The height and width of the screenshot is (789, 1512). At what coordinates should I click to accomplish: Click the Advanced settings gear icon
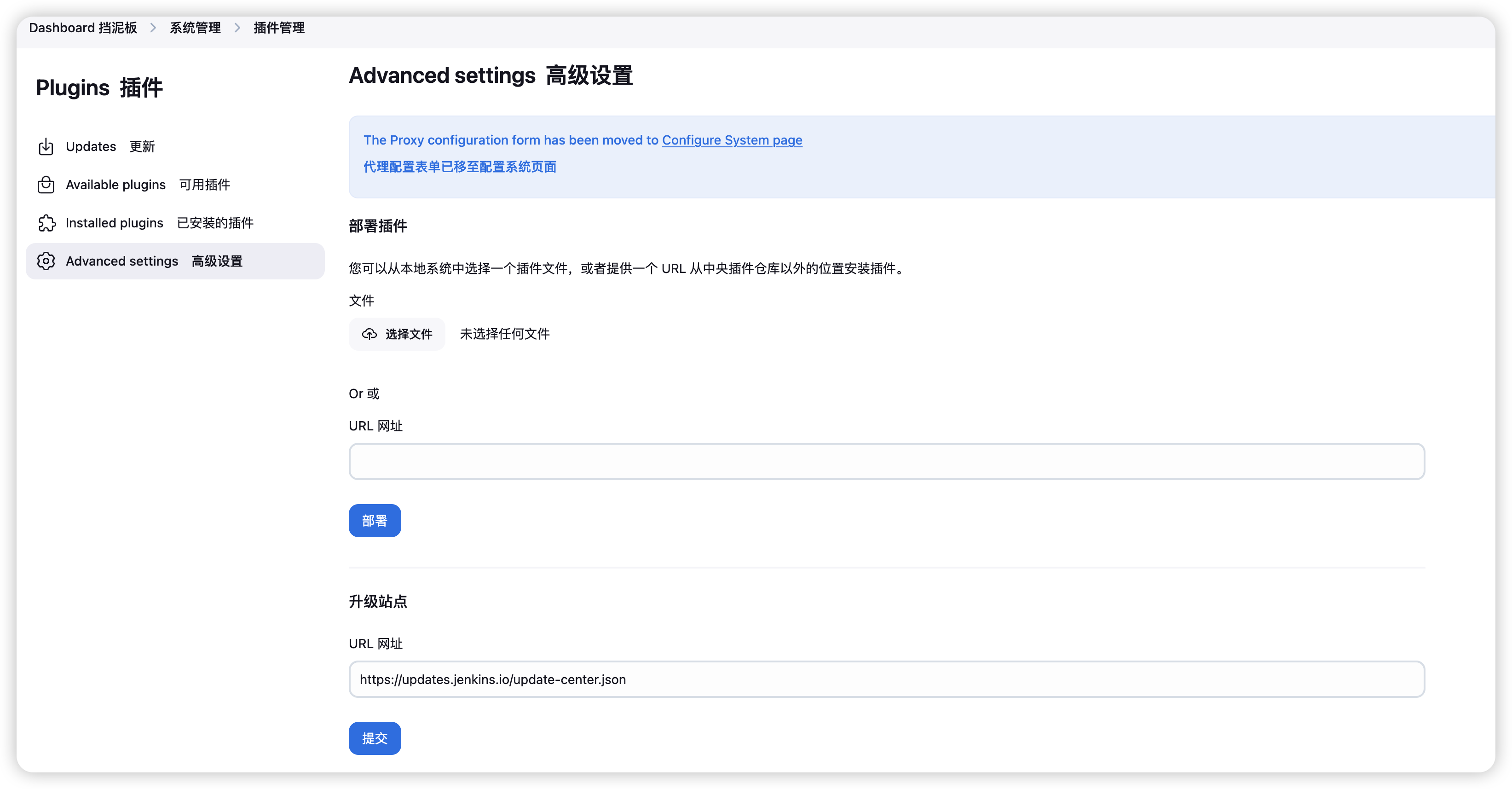point(46,261)
